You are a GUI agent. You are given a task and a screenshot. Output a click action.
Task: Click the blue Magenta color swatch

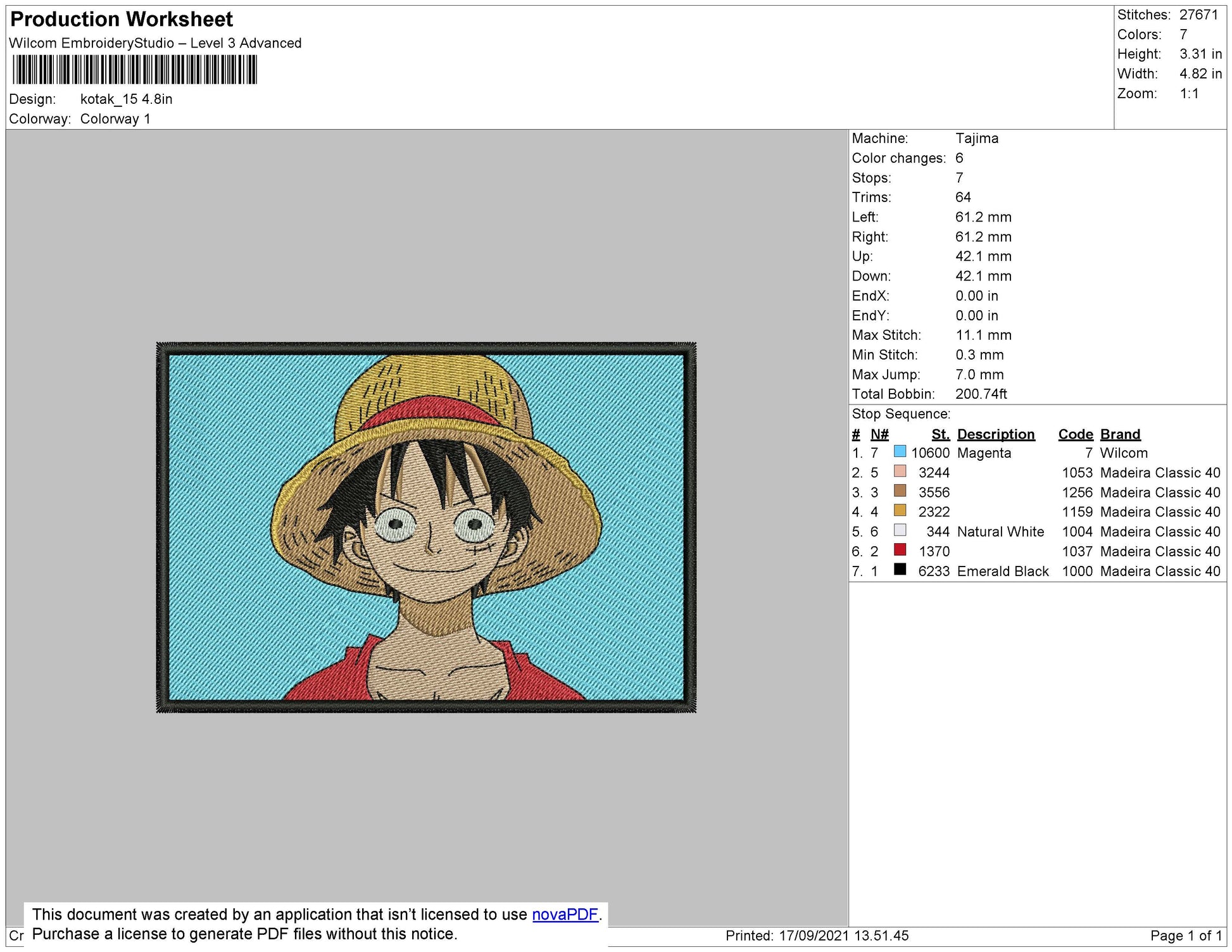(x=900, y=452)
